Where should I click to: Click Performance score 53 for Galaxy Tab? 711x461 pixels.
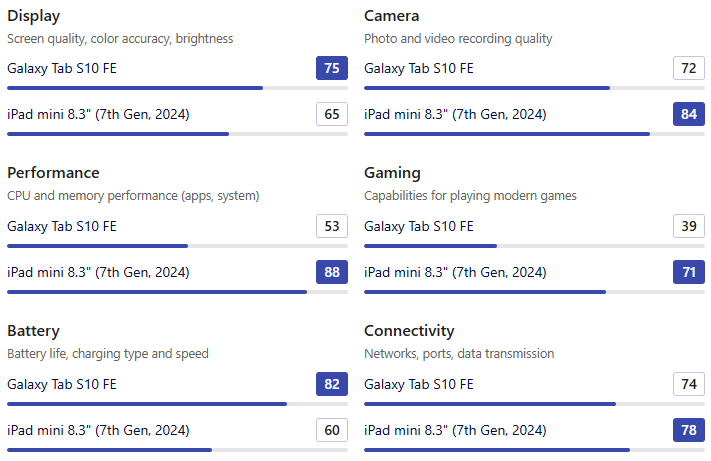(332, 226)
